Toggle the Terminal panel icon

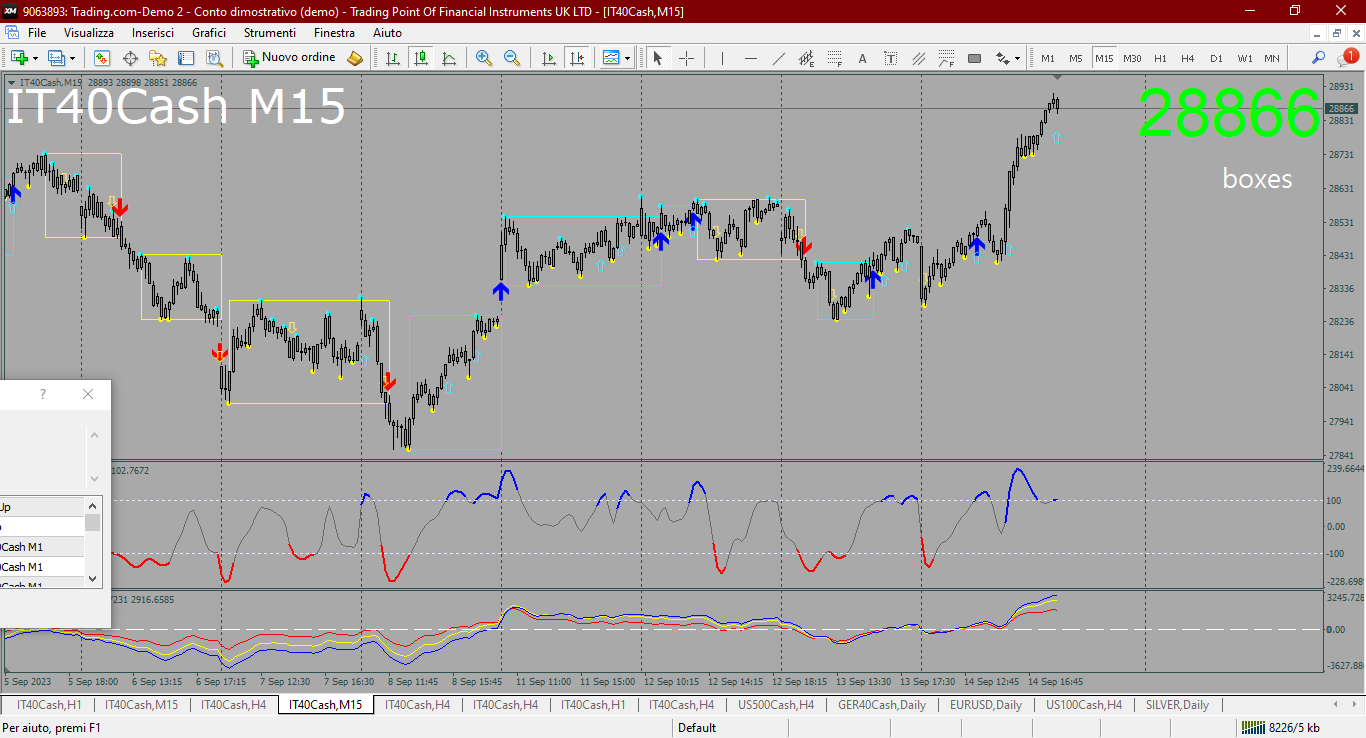point(186,58)
